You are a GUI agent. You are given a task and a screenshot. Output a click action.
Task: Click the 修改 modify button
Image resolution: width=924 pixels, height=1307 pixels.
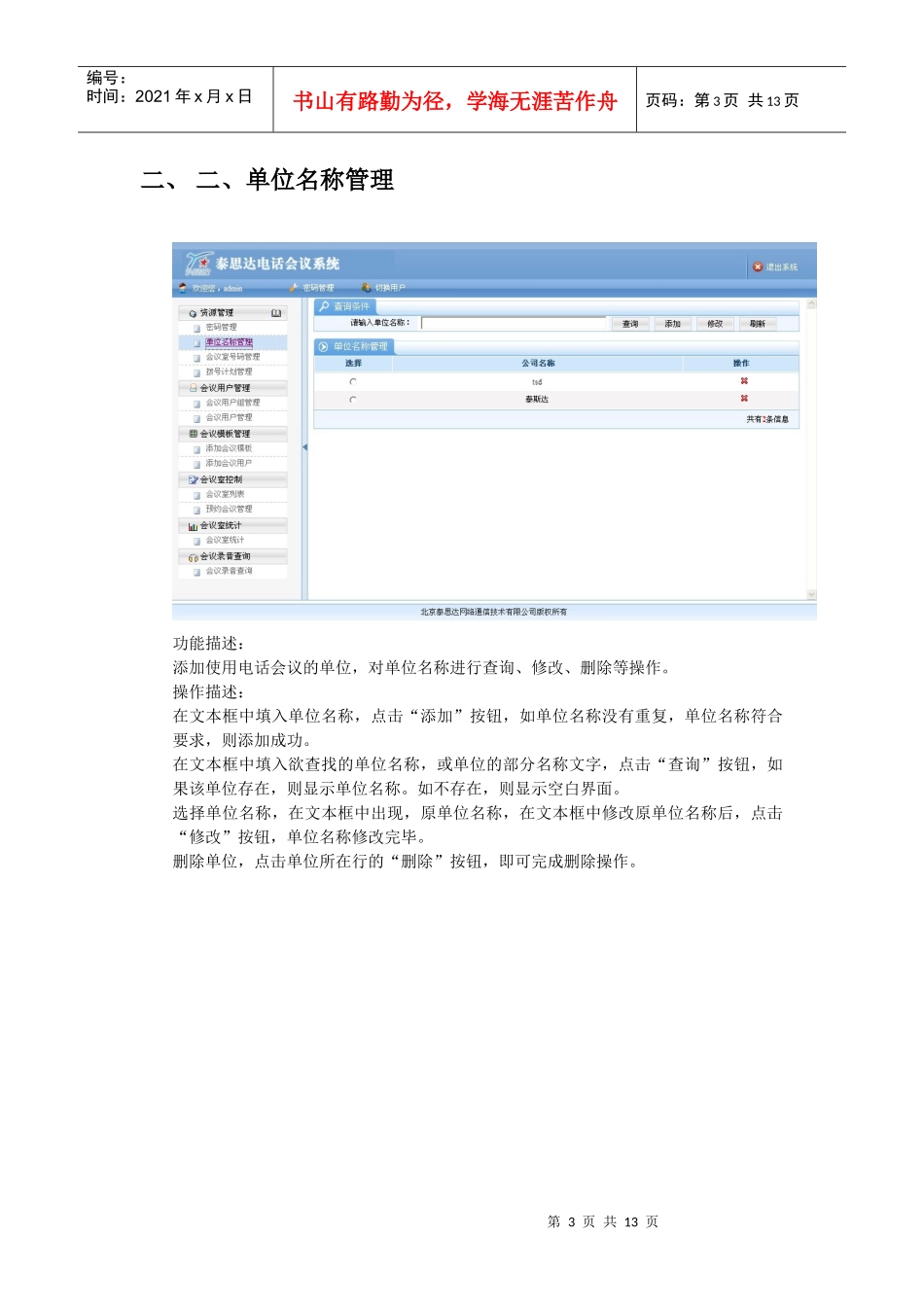pyautogui.click(x=715, y=324)
